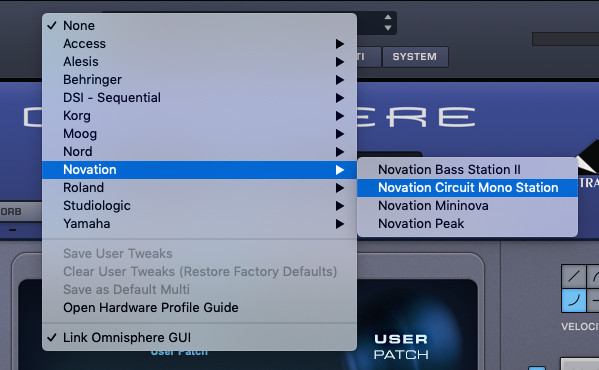
Task: Open the Behringer submenu
Action: click(199, 79)
